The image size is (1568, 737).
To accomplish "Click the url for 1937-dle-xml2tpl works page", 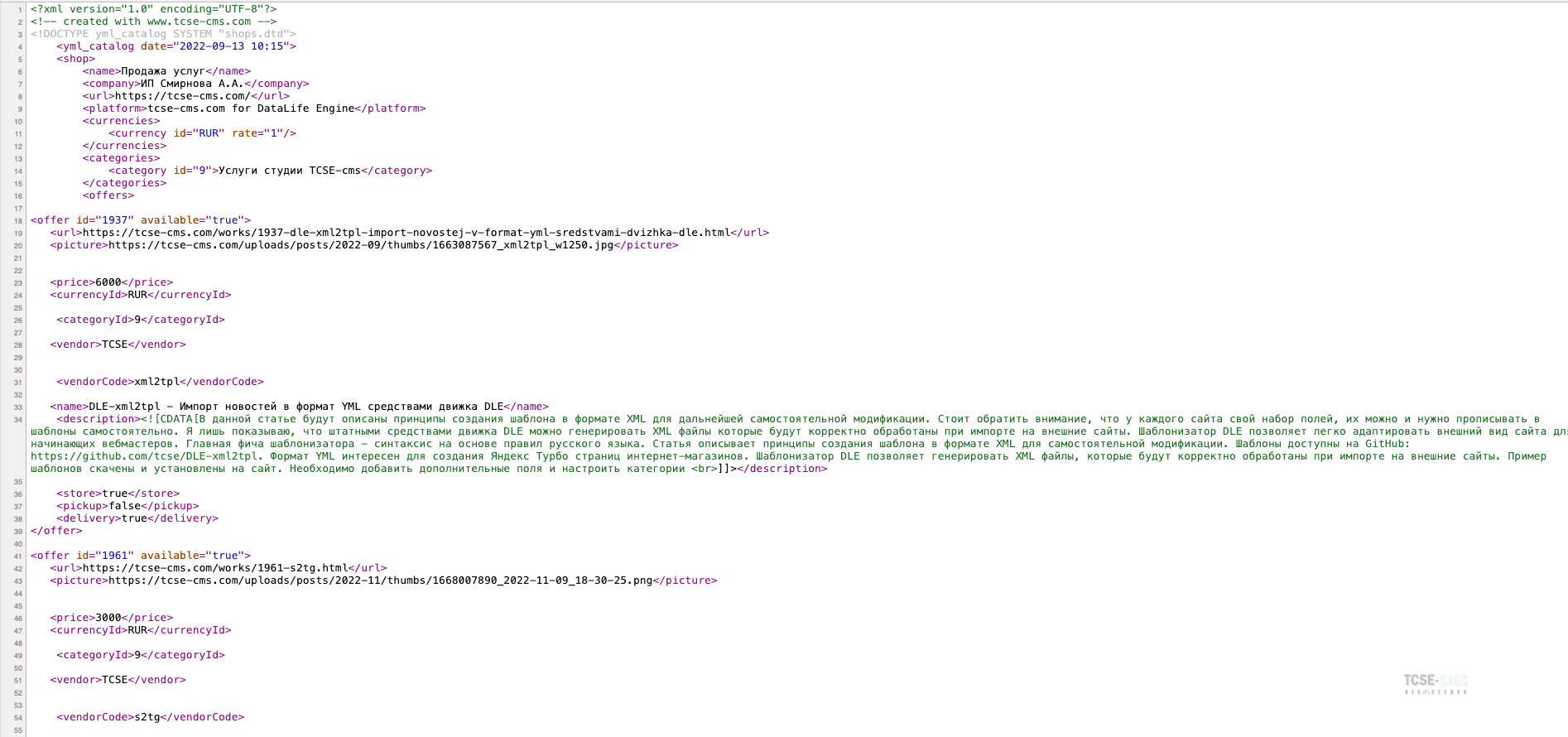I will coord(410,233).
